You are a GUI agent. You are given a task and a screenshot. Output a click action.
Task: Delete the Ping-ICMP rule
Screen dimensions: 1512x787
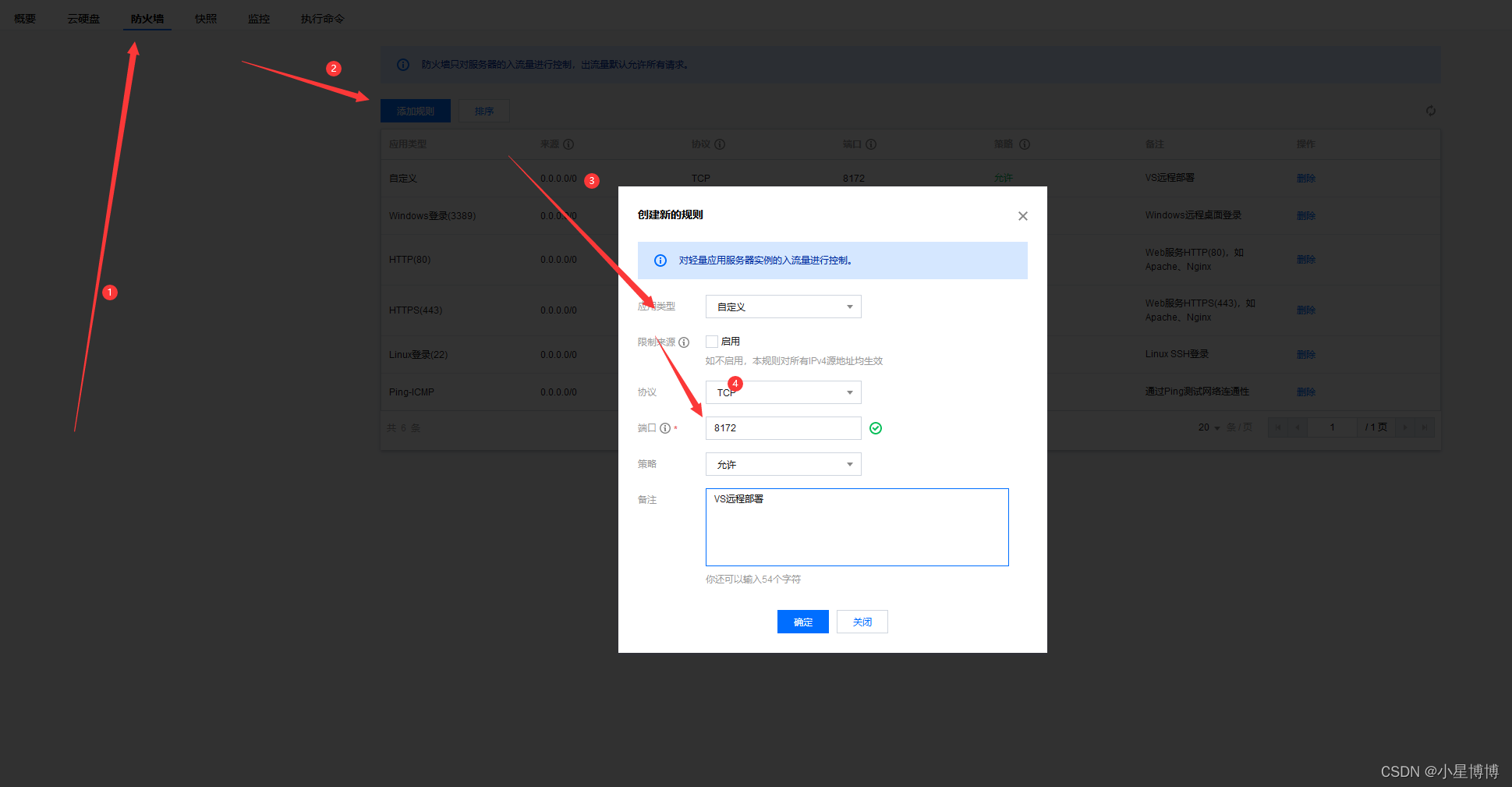[1306, 392]
